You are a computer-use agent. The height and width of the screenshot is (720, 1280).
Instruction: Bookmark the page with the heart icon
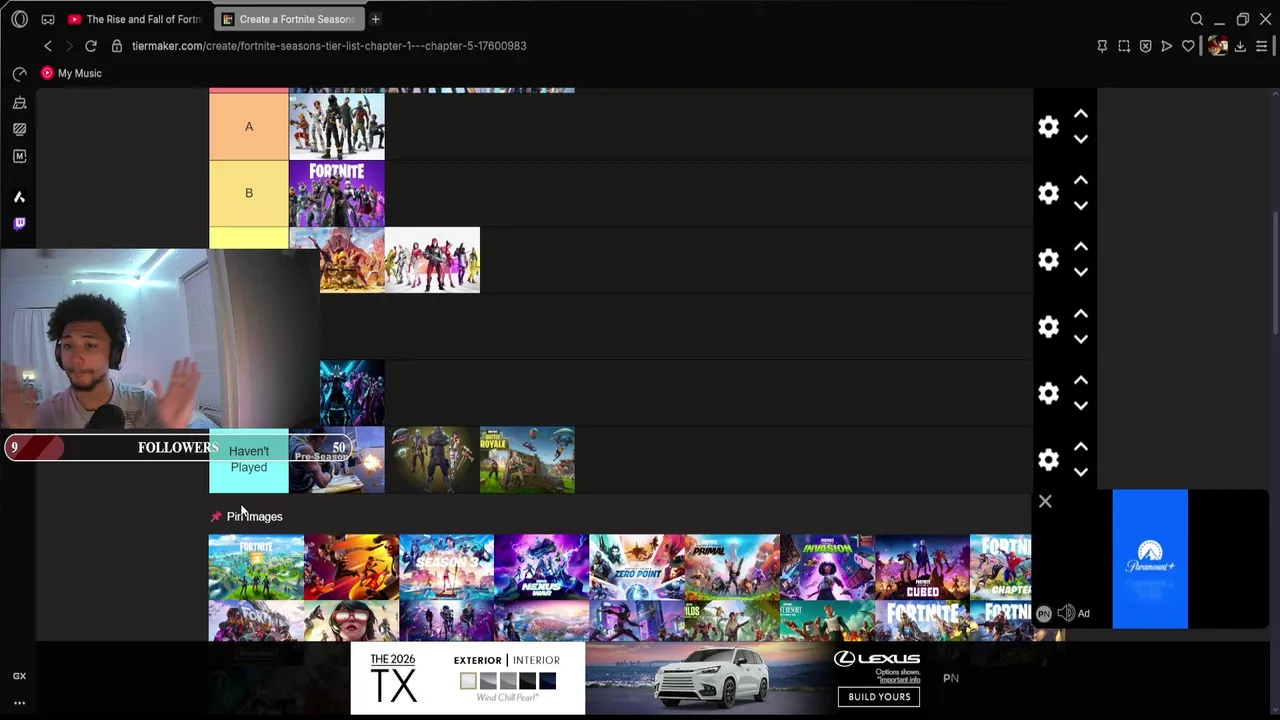[1188, 46]
